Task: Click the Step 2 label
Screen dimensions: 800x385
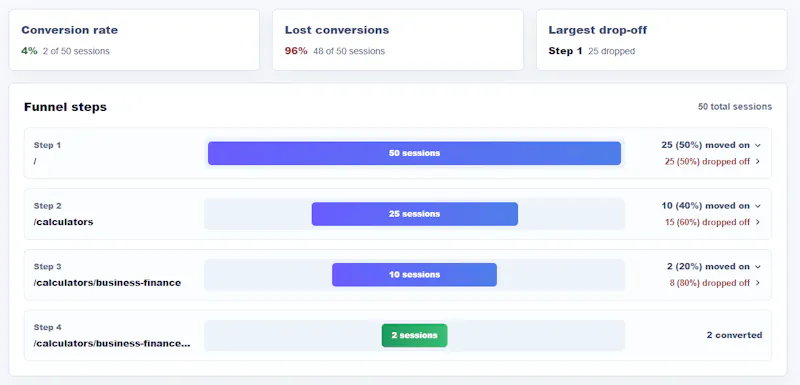Action: 47,206
